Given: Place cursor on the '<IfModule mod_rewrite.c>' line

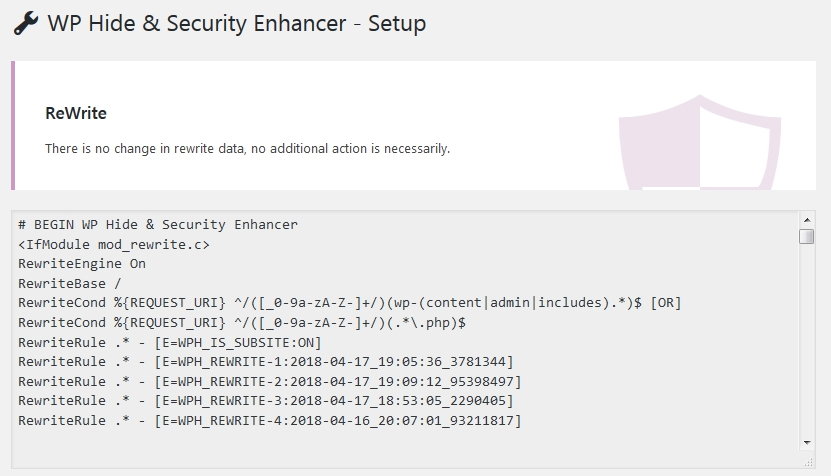Looking at the screenshot, I should pyautogui.click(x=114, y=244).
